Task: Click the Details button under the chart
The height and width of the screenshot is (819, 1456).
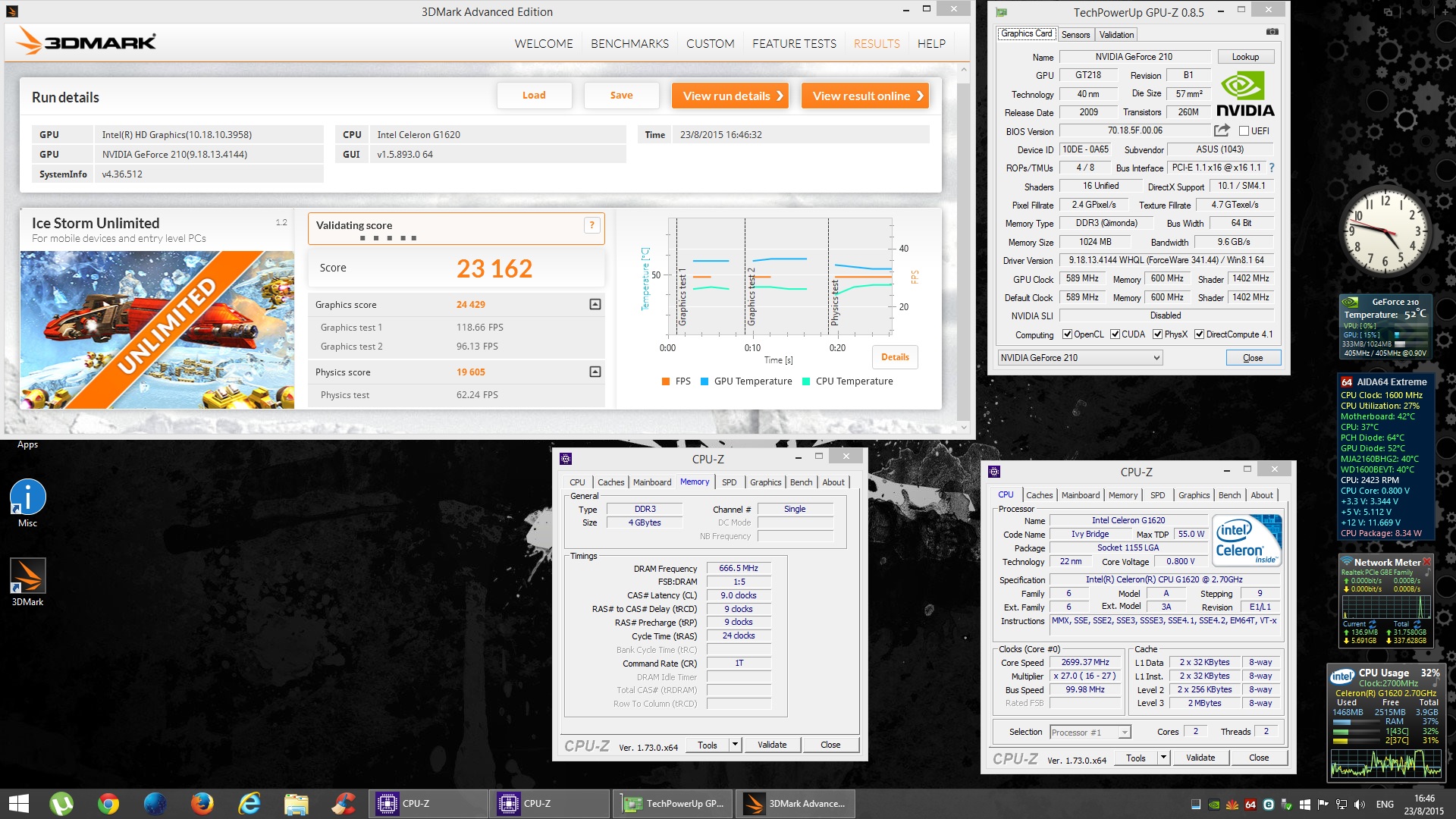Action: (895, 357)
